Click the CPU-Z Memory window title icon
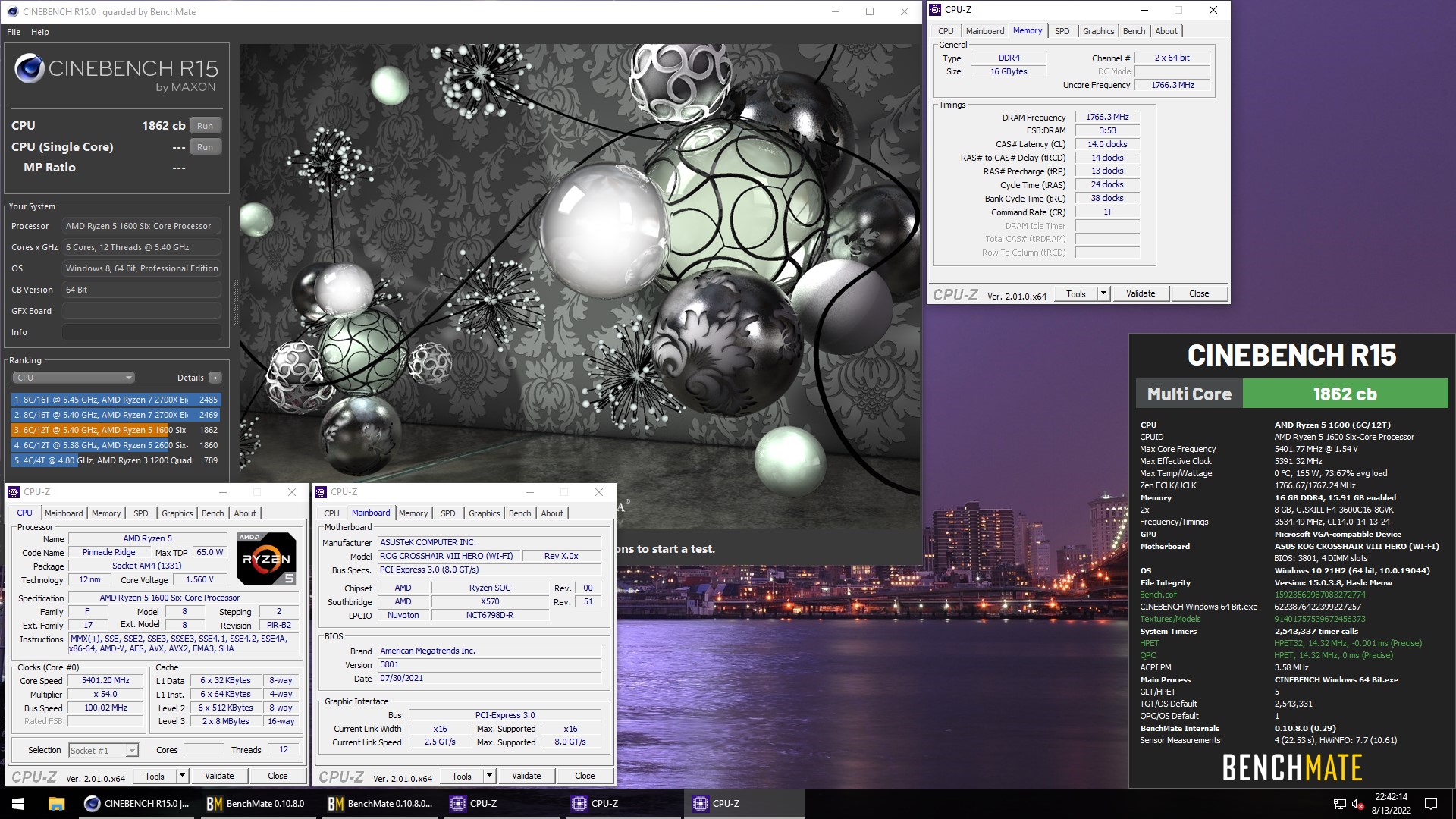Viewport: 1456px width, 819px height. click(935, 10)
